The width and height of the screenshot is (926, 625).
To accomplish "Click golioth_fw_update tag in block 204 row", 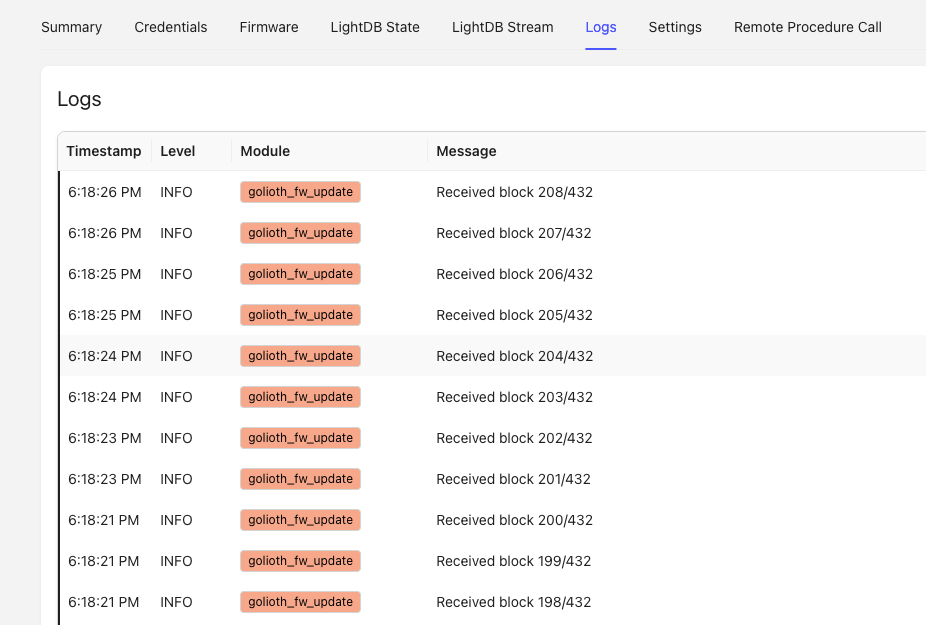I will tap(300, 356).
